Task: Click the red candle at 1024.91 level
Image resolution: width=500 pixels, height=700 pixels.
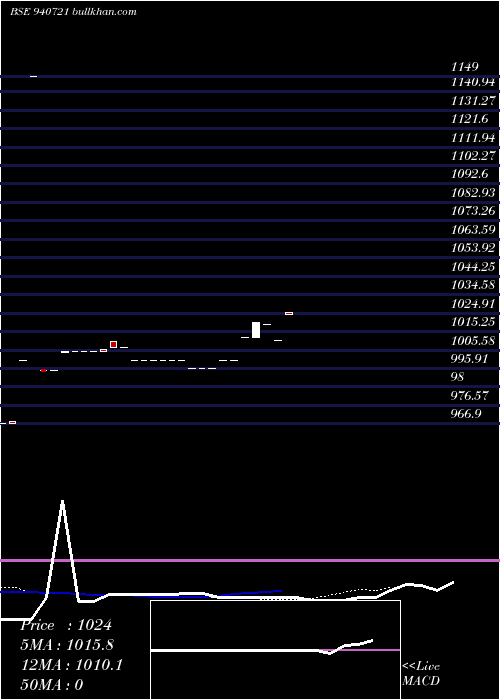Action: [x=289, y=313]
